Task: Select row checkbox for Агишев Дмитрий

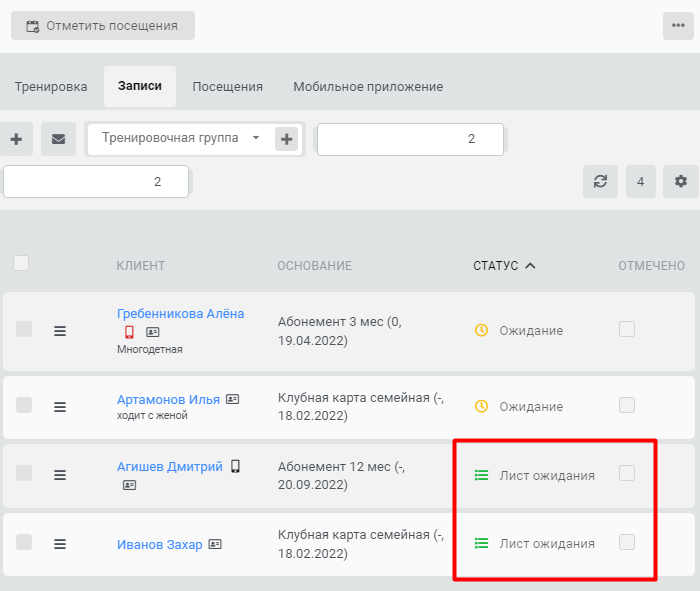Action: (x=24, y=473)
